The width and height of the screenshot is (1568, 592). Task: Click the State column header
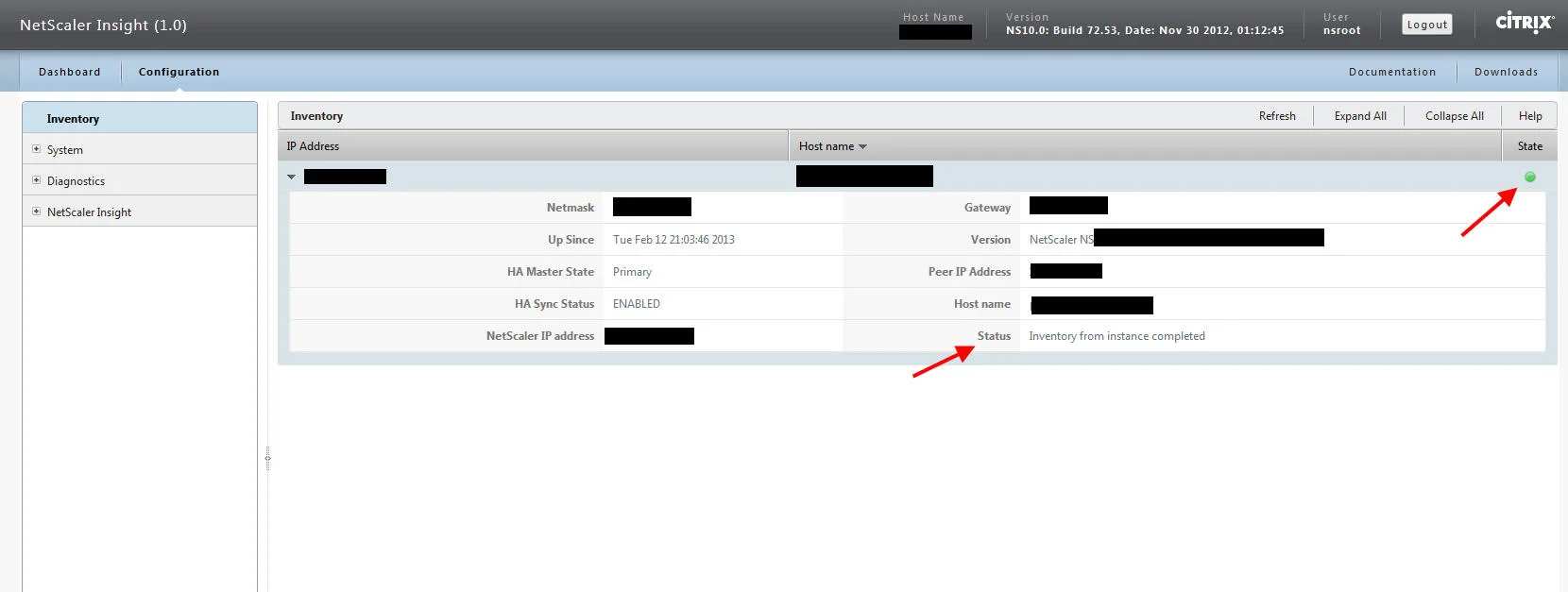pyautogui.click(x=1530, y=146)
